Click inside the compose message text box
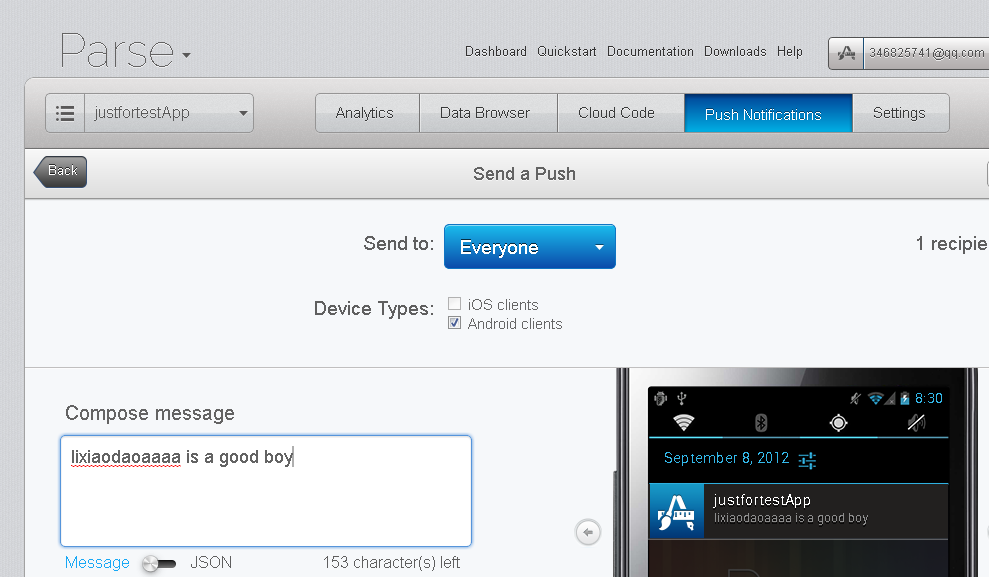Screen dimensions: 989x577 (x=266, y=490)
